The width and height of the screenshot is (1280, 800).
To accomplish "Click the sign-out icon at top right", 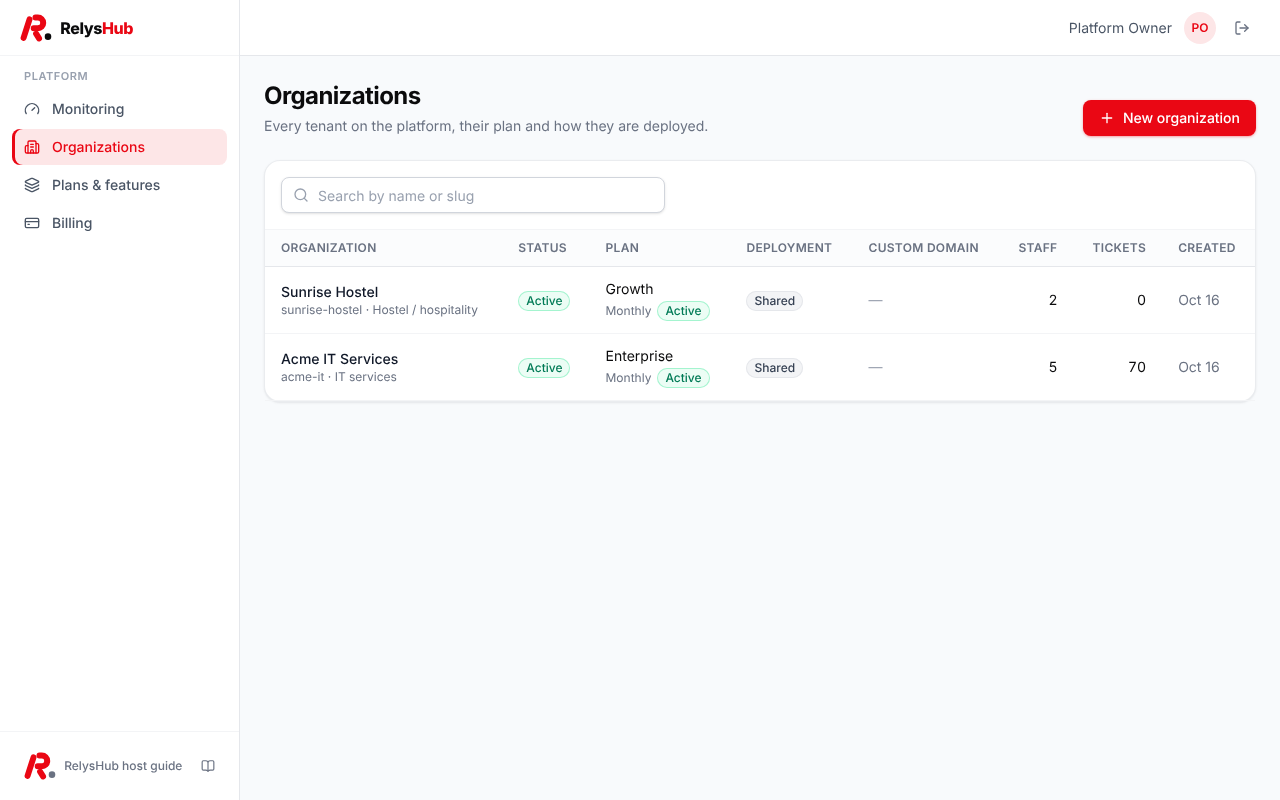I will pos(1242,28).
